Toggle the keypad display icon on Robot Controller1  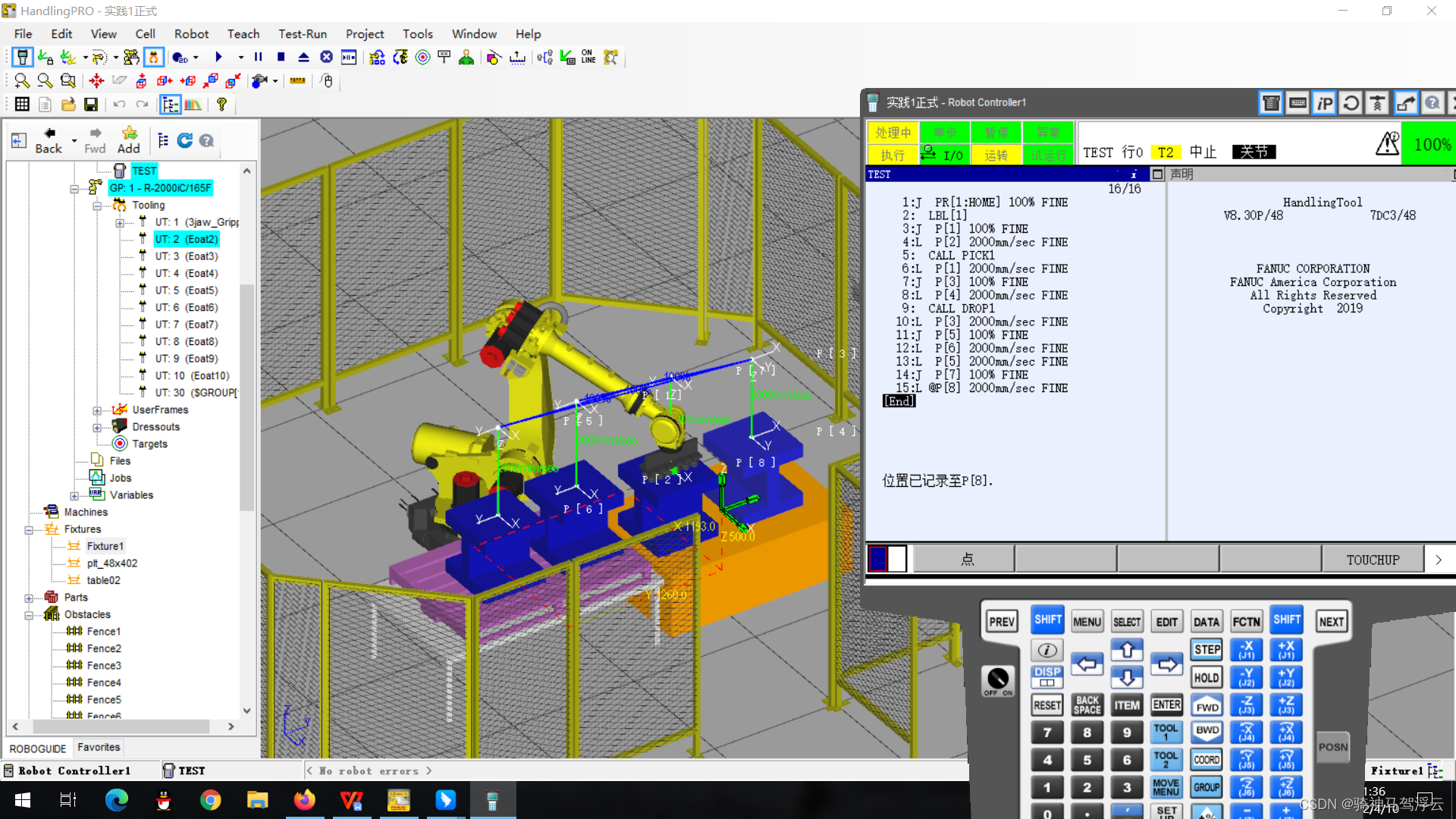(x=1271, y=103)
